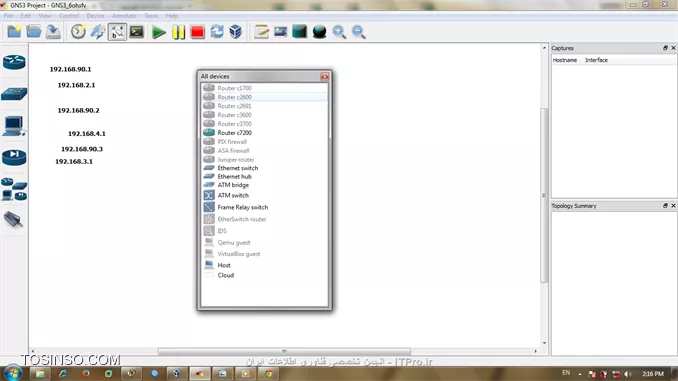Click the Draw an ellipse icon
The image size is (678, 381).
[x=319, y=32]
